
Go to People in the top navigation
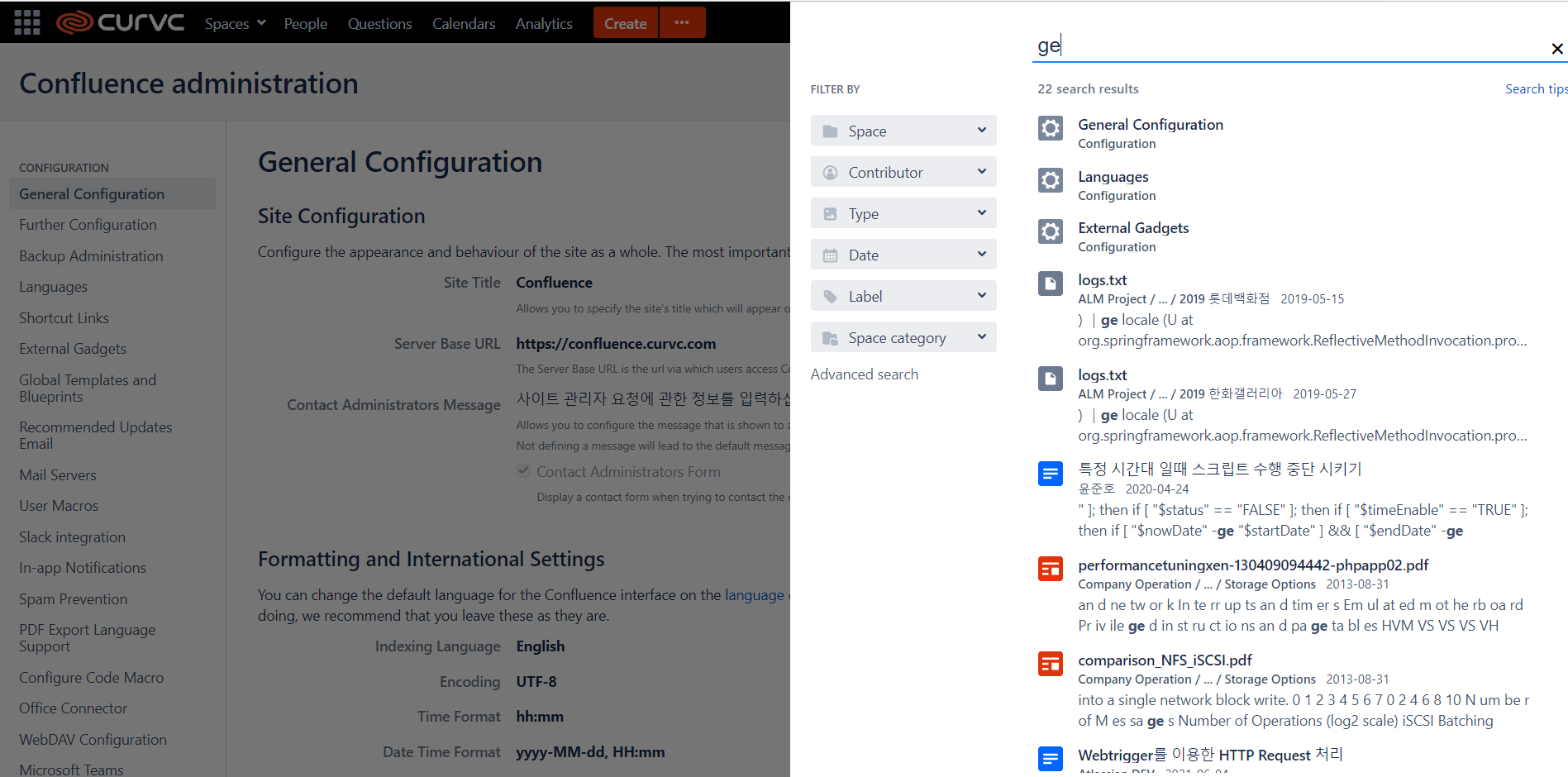pyautogui.click(x=306, y=24)
